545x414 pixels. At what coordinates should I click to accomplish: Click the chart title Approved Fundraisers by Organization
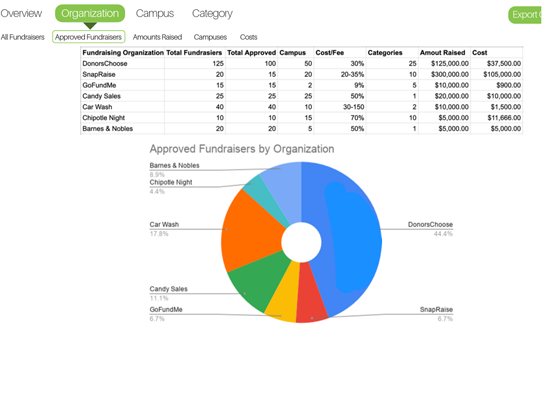tap(242, 149)
